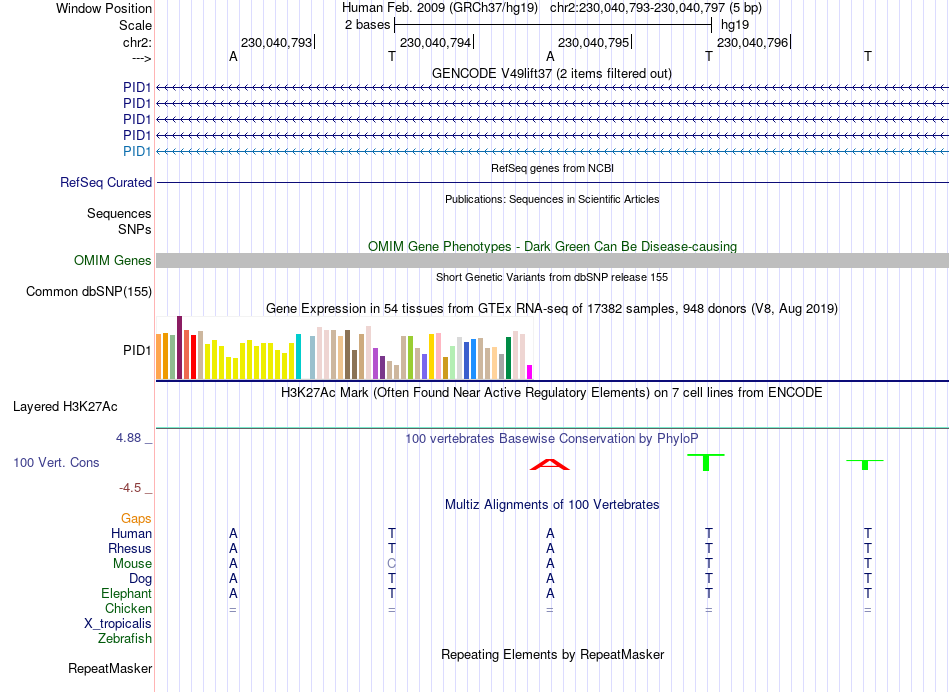Click the SNPs track label

click(135, 229)
